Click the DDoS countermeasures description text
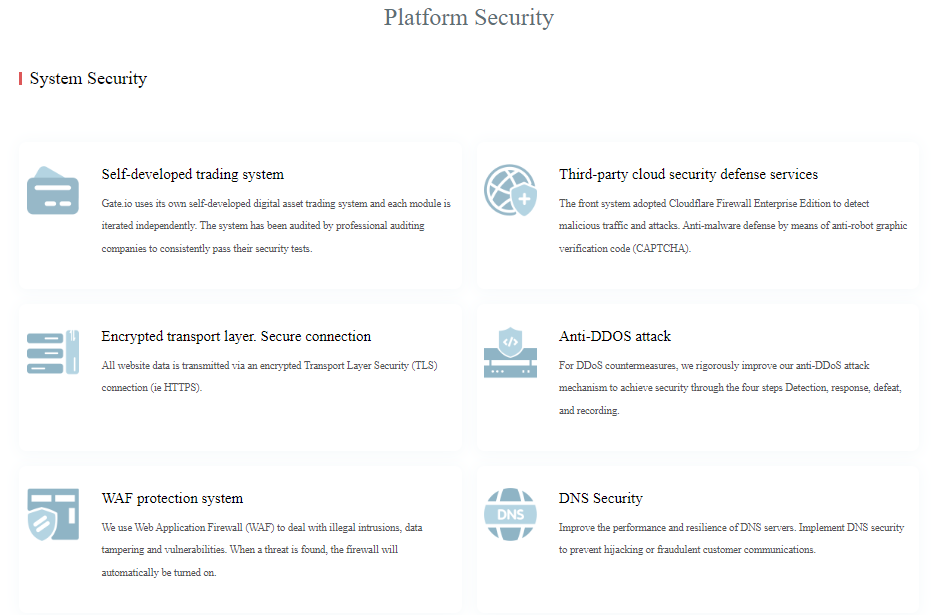Image resolution: width=938 pixels, height=615 pixels. [730, 388]
